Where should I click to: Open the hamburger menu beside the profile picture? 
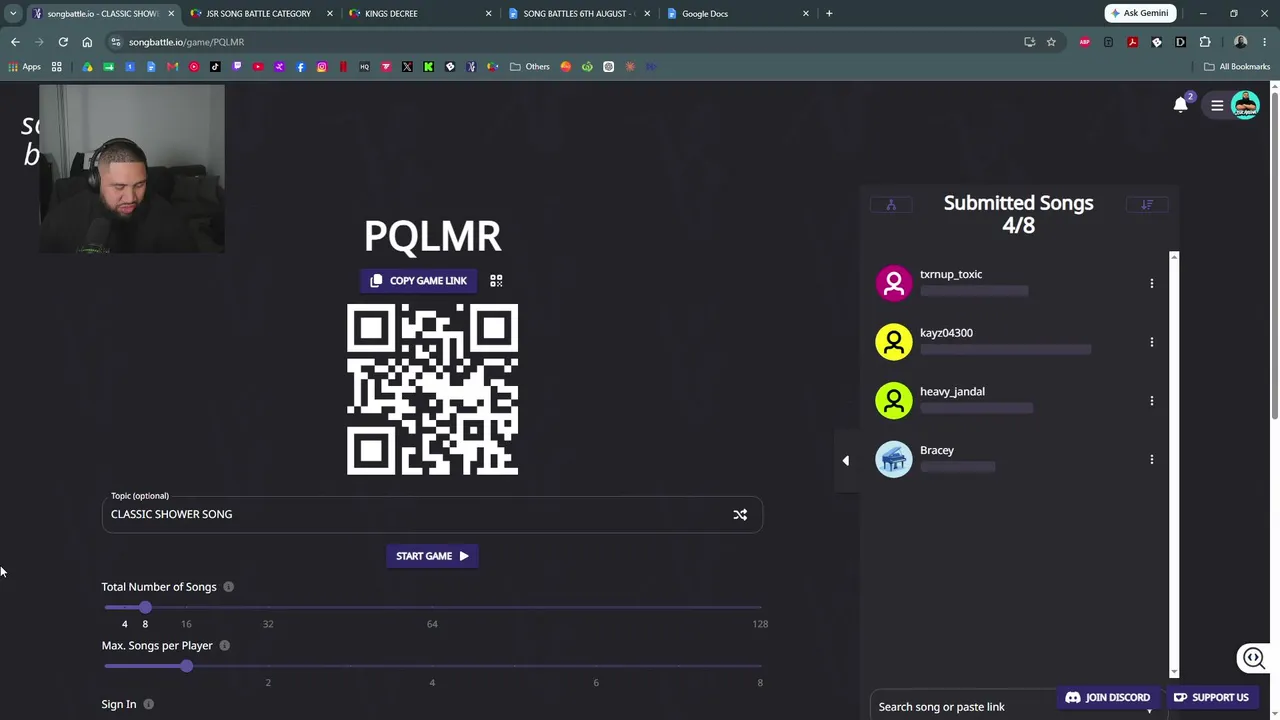point(1217,105)
